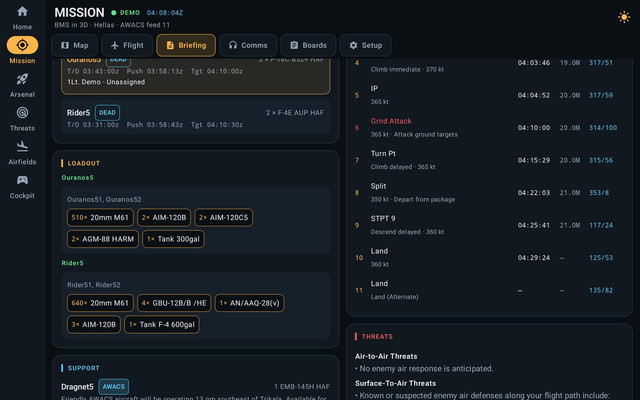Open bearing link 314/100
Image resolution: width=640 pixels, height=400 pixels.
602,128
